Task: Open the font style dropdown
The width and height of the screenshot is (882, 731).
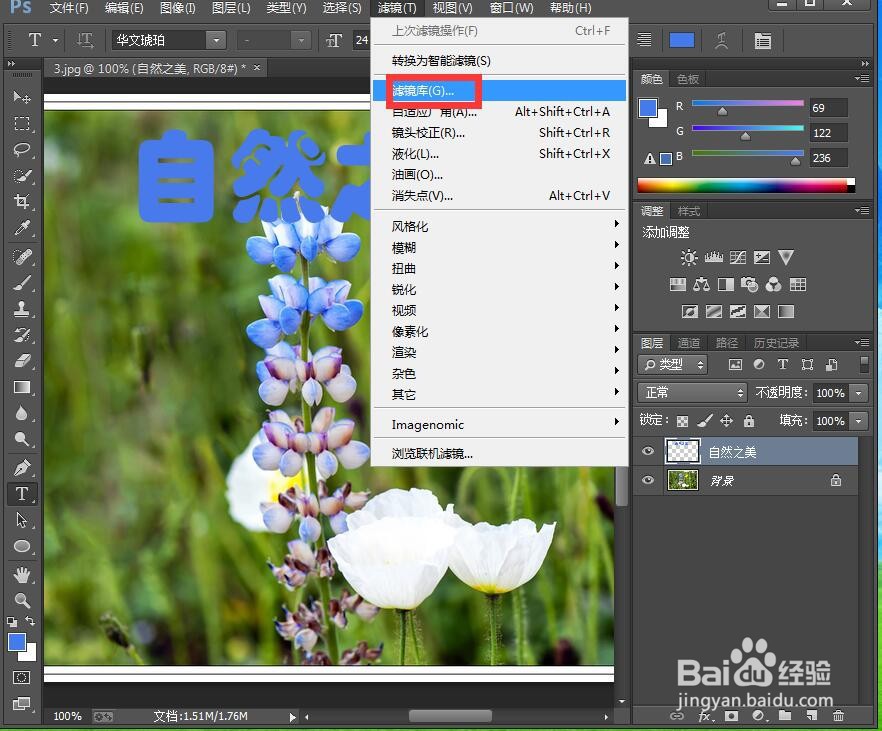Action: [301, 40]
